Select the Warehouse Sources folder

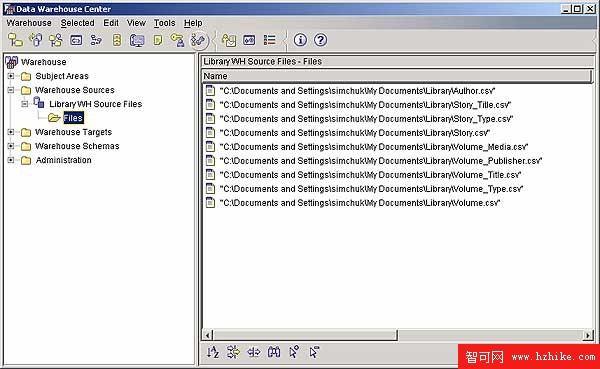coord(75,90)
